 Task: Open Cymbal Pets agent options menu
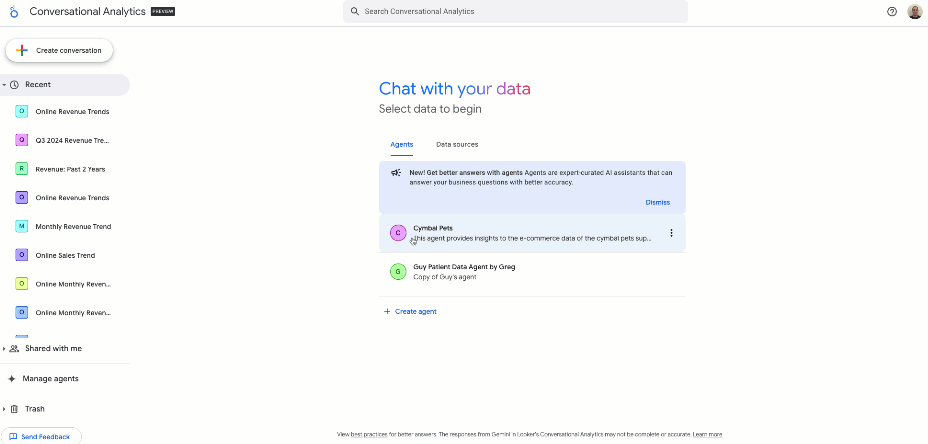coord(671,233)
